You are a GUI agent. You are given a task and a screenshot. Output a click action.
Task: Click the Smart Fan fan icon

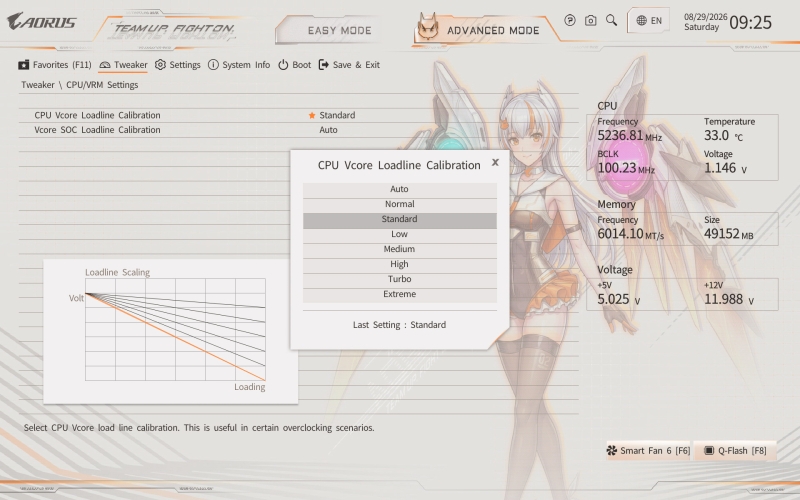coord(611,451)
